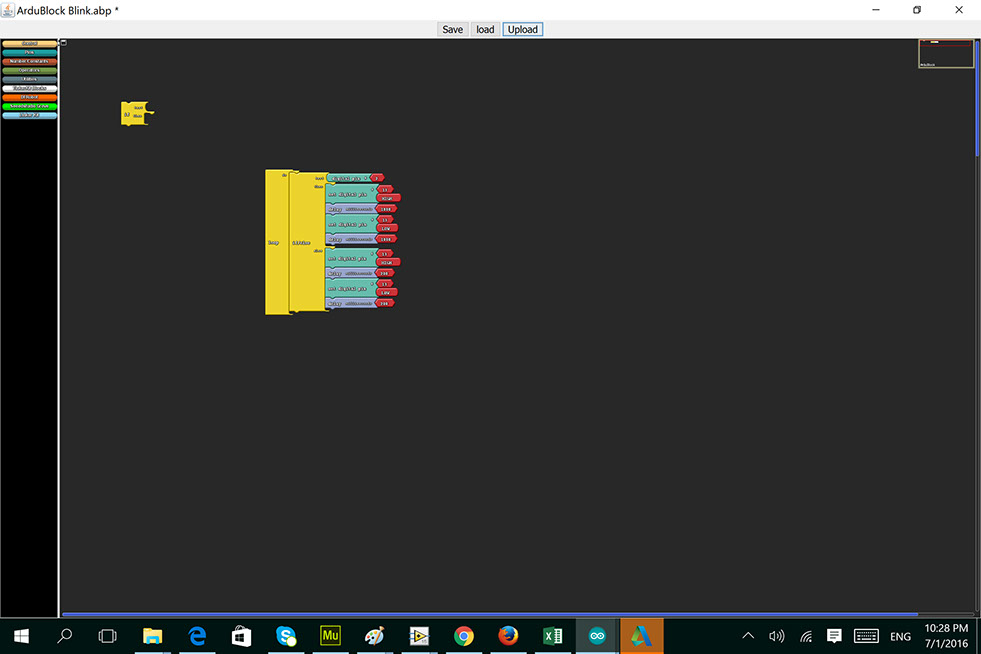
Task: Open Task View on the taskbar
Action: [x=108, y=636]
